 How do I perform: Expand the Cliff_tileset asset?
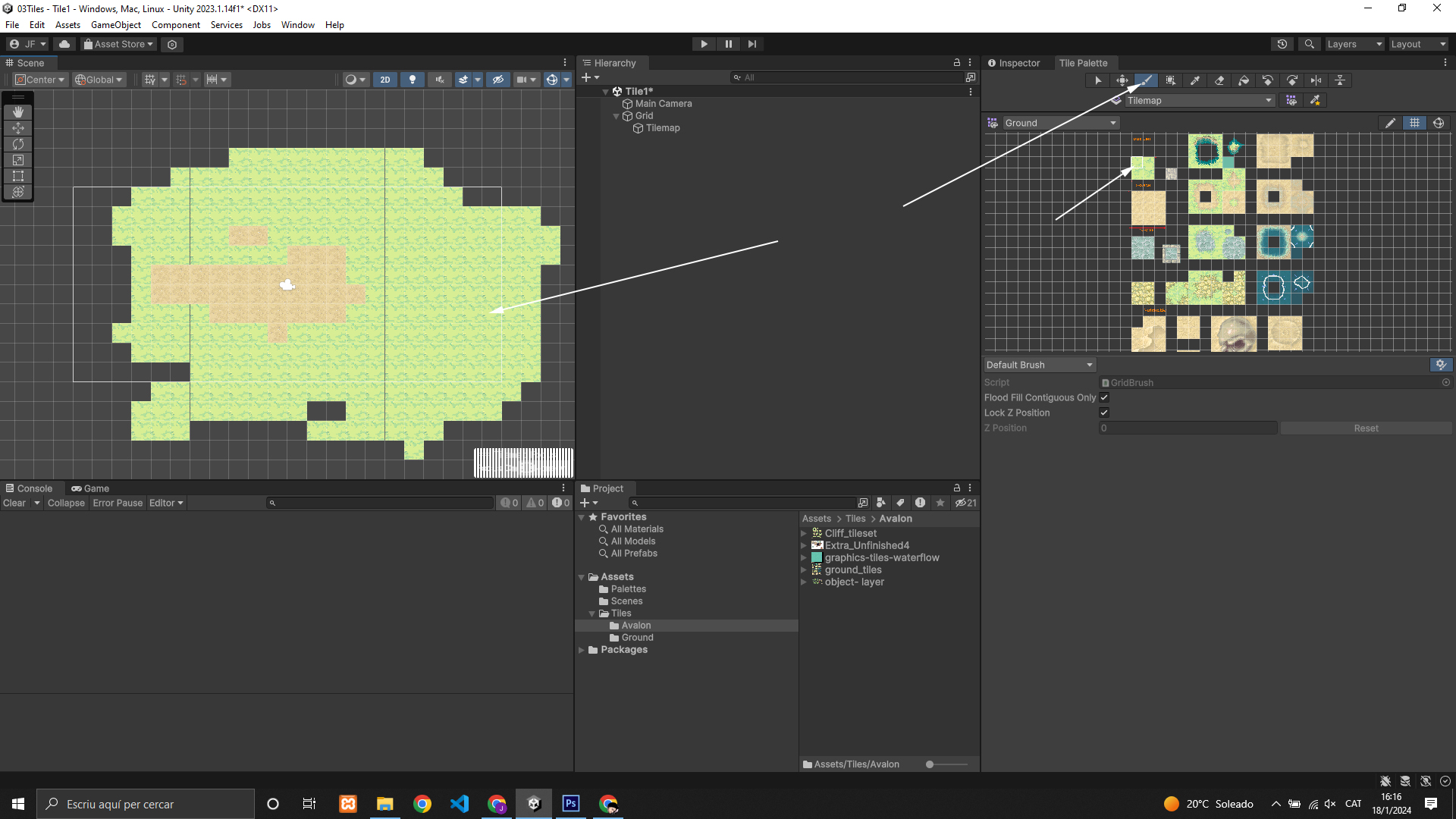804,533
